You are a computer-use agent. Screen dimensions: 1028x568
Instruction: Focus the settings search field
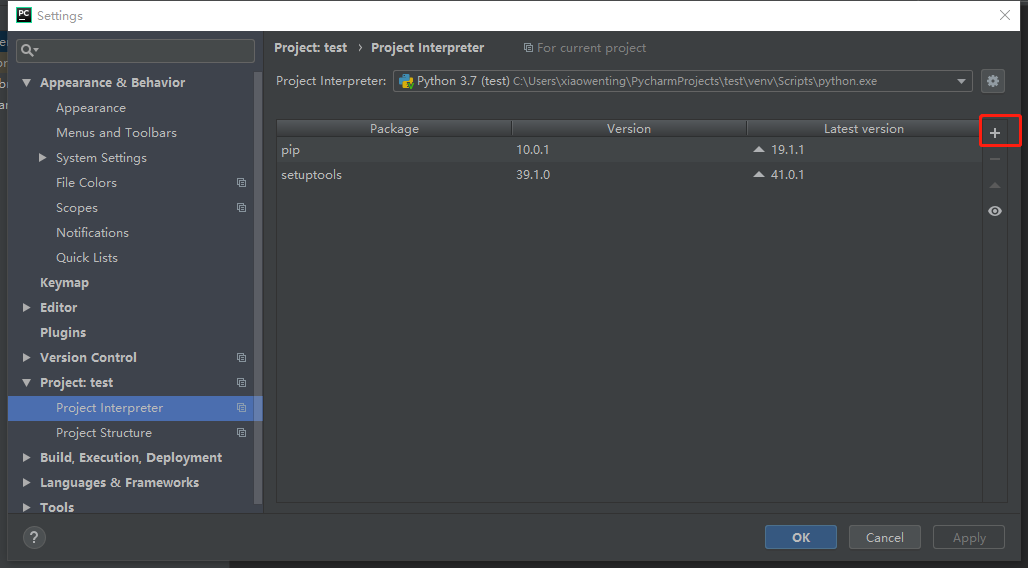tap(135, 51)
